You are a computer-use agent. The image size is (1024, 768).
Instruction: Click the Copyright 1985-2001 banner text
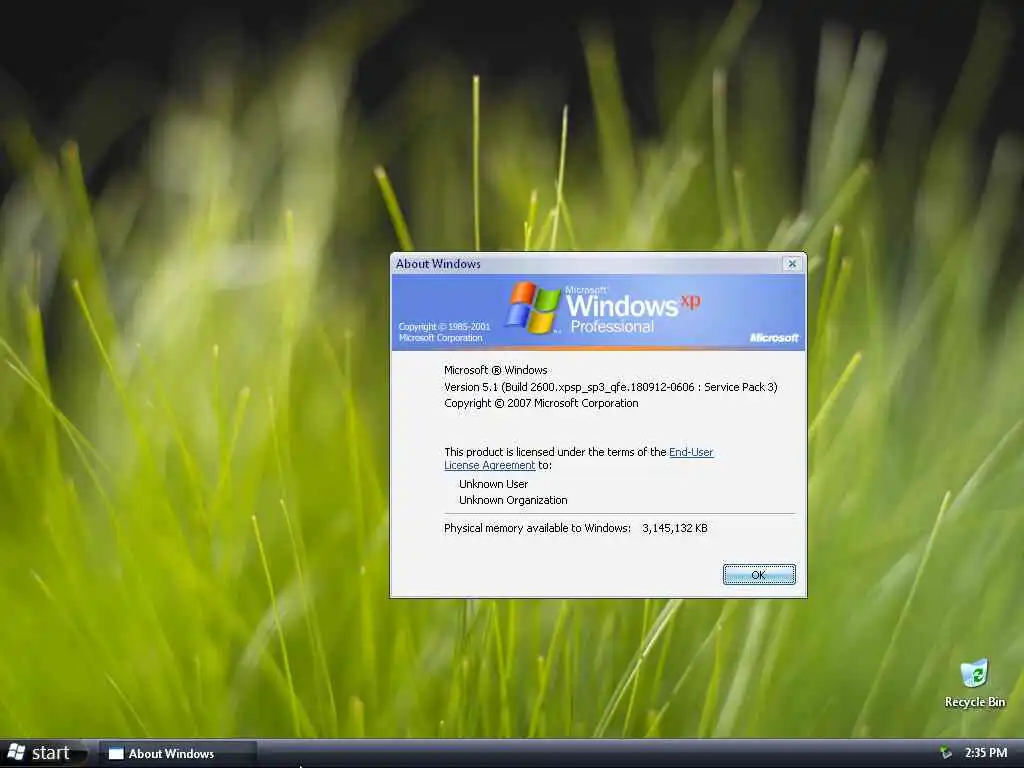[444, 332]
